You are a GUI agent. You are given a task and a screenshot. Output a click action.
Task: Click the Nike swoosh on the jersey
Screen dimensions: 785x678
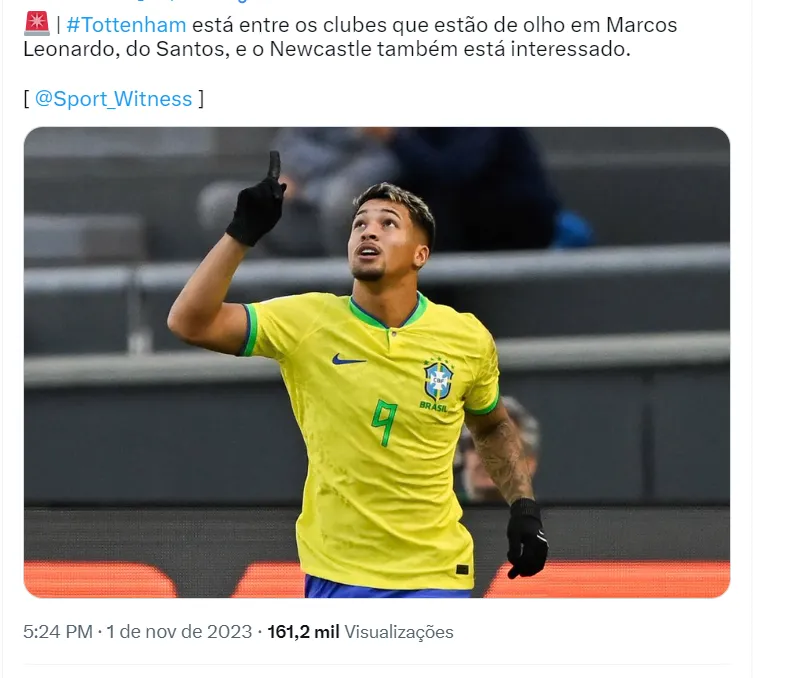point(348,359)
